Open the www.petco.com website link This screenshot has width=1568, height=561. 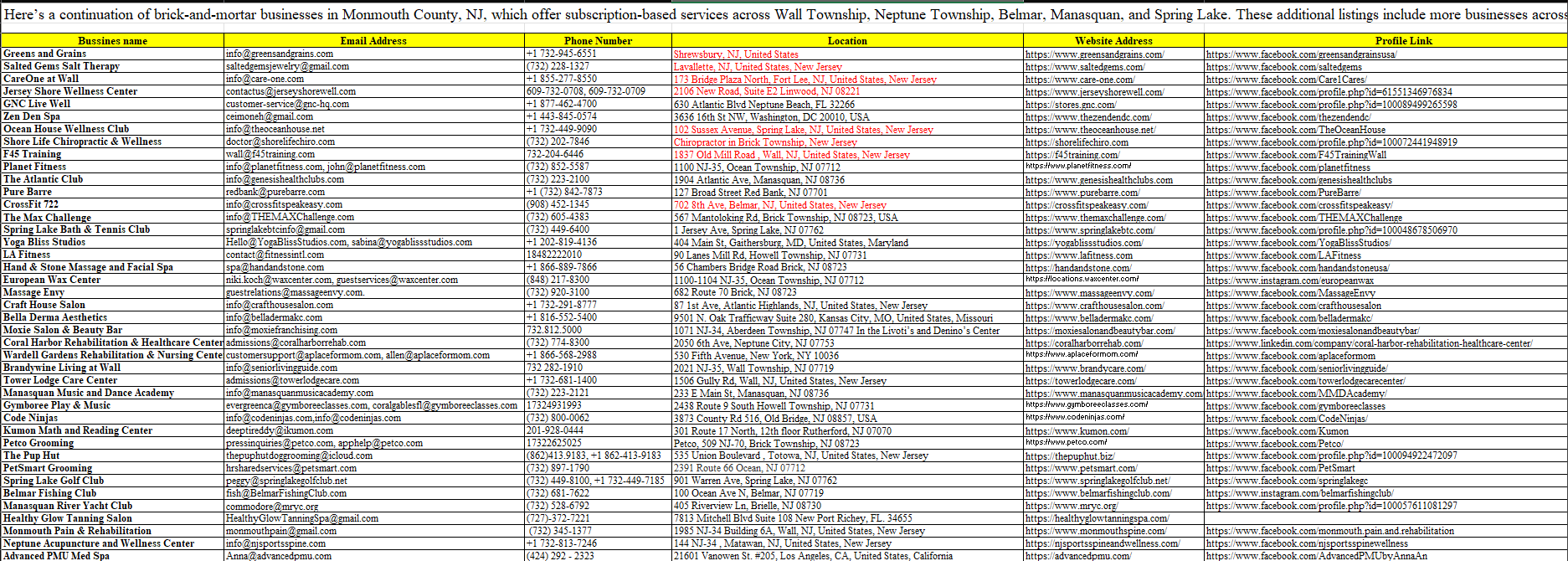[1067, 442]
